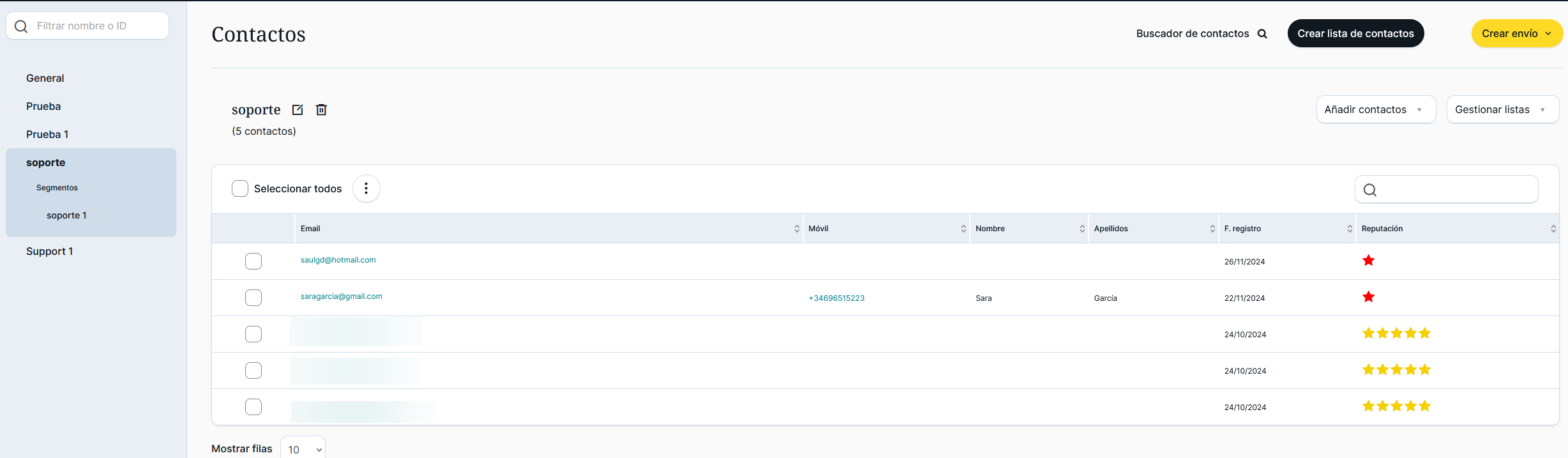The image size is (1568, 458).
Task: Change Mostrar filas rows count selector
Action: point(303,449)
